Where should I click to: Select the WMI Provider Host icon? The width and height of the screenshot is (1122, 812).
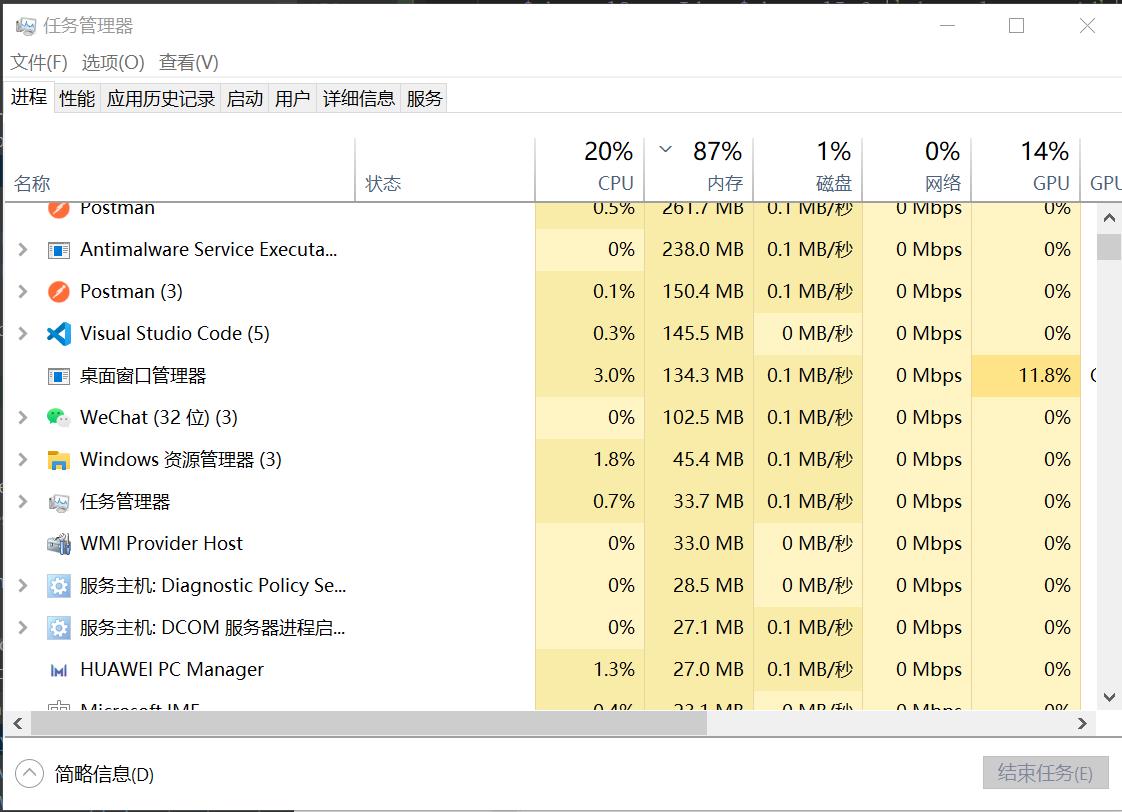point(59,544)
